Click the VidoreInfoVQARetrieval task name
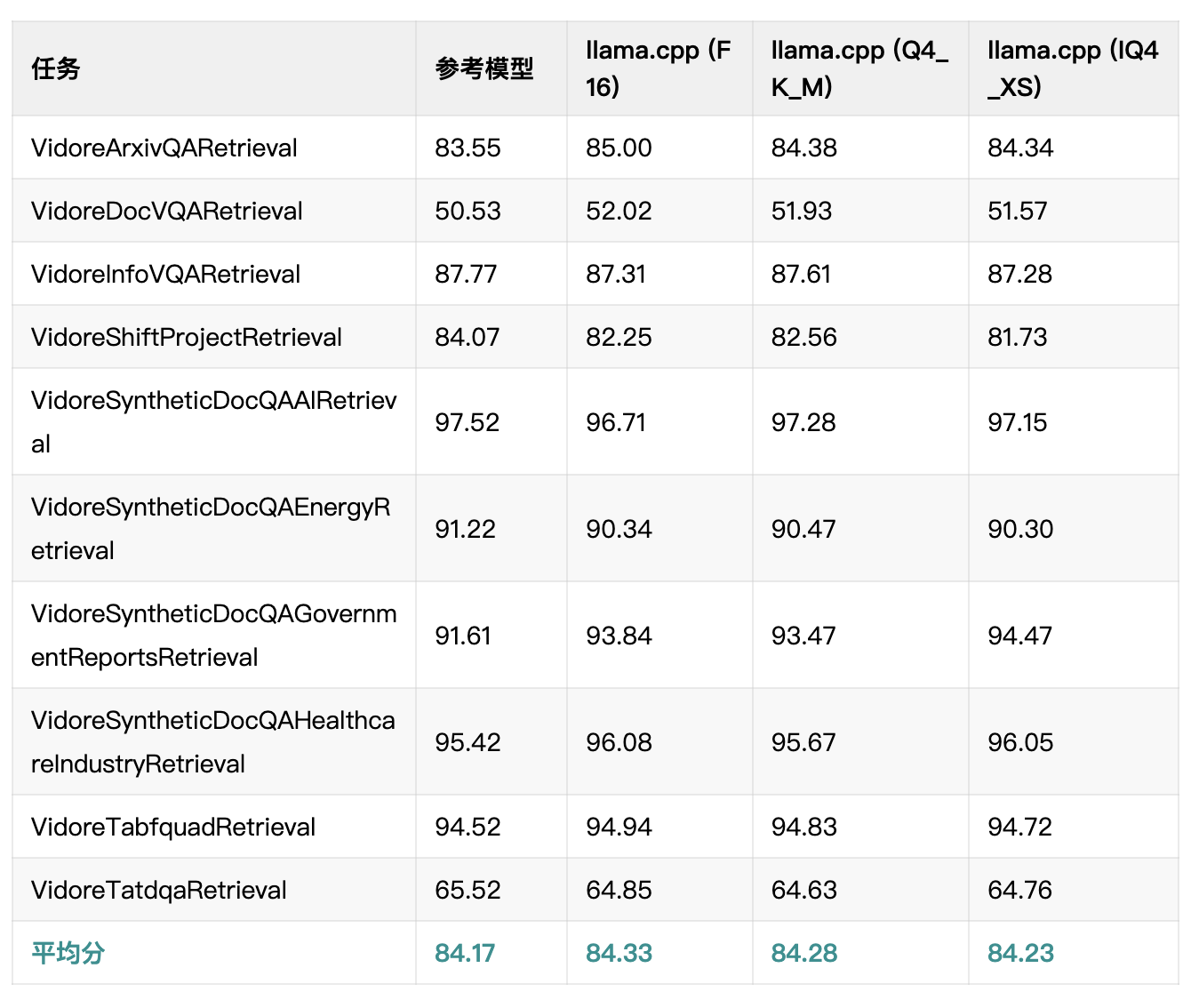 [x=165, y=274]
